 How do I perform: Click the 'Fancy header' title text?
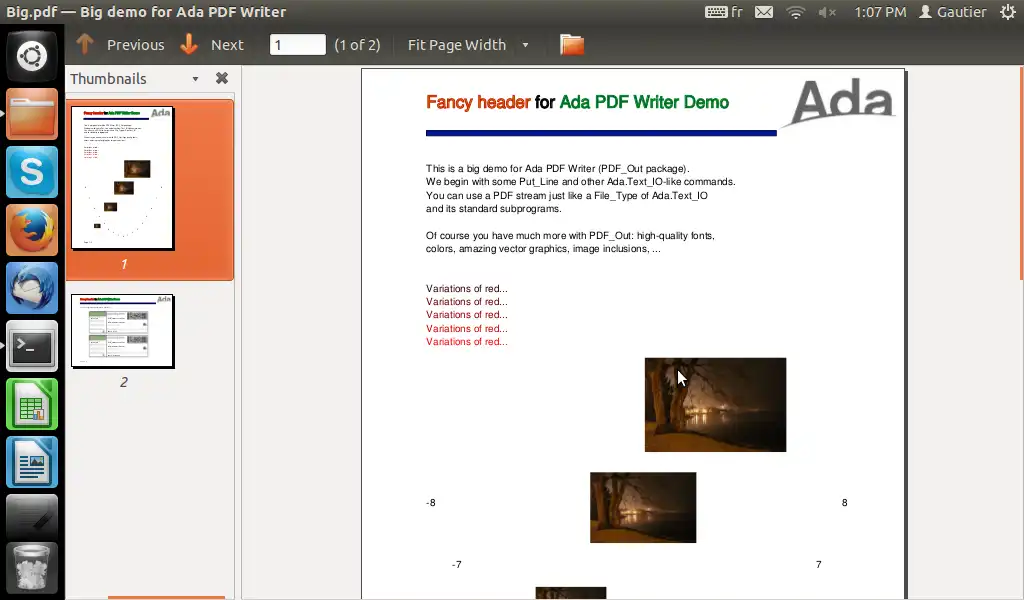(x=478, y=103)
